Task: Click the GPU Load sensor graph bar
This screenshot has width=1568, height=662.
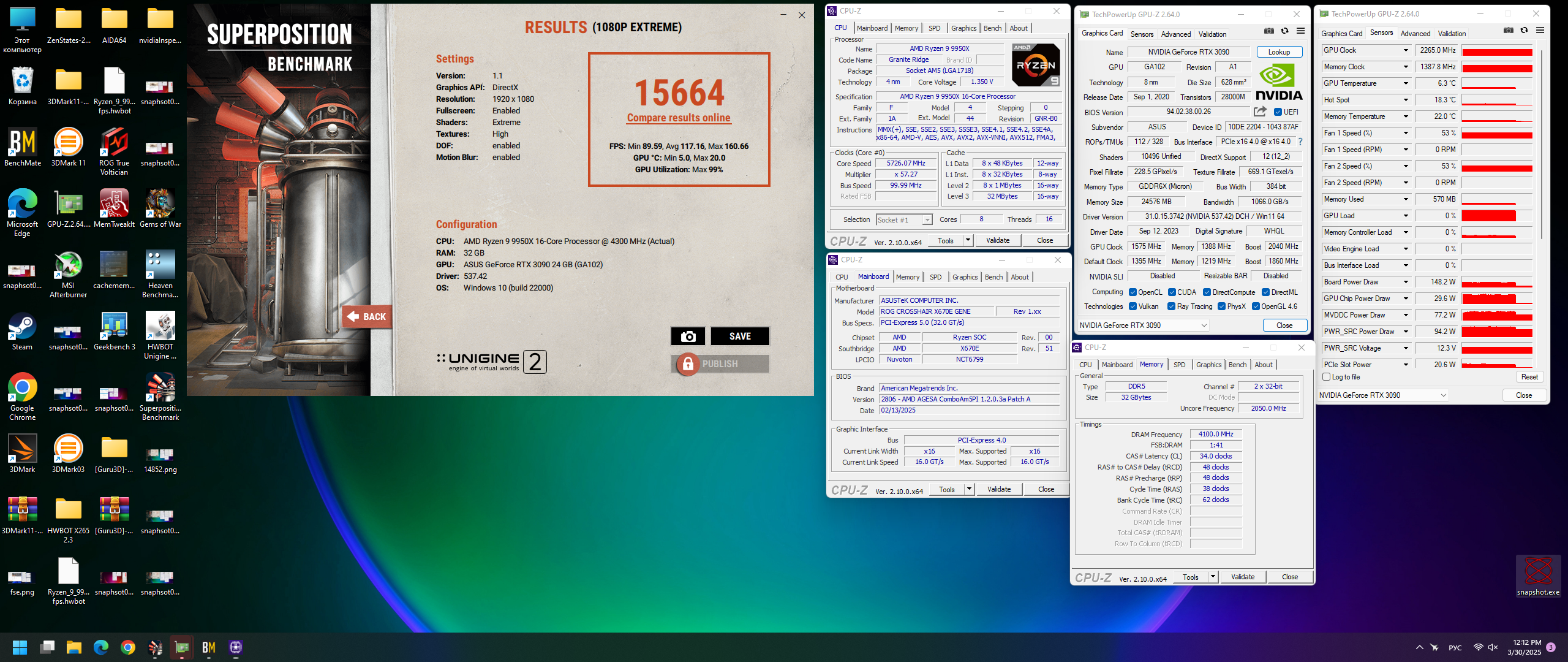Action: 1497,216
